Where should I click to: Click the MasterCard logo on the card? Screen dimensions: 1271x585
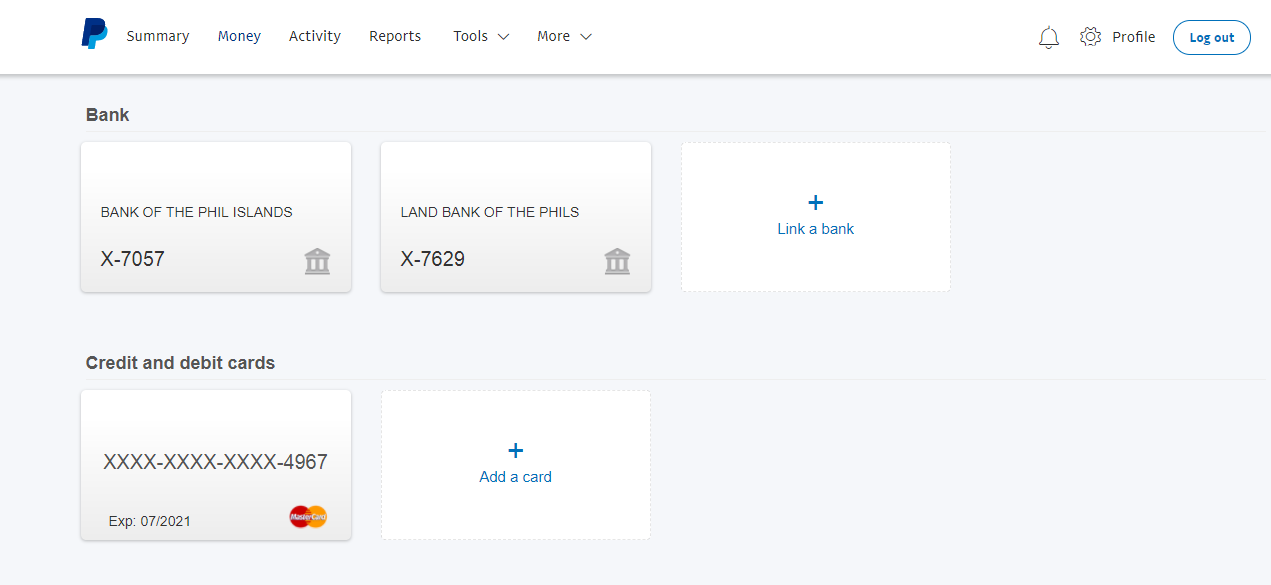308,517
